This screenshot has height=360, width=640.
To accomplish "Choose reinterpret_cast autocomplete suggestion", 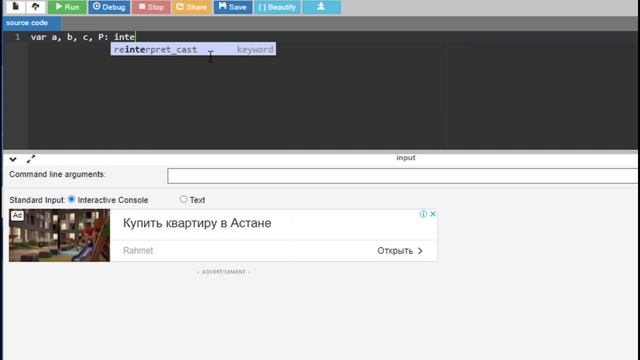I will point(193,49).
